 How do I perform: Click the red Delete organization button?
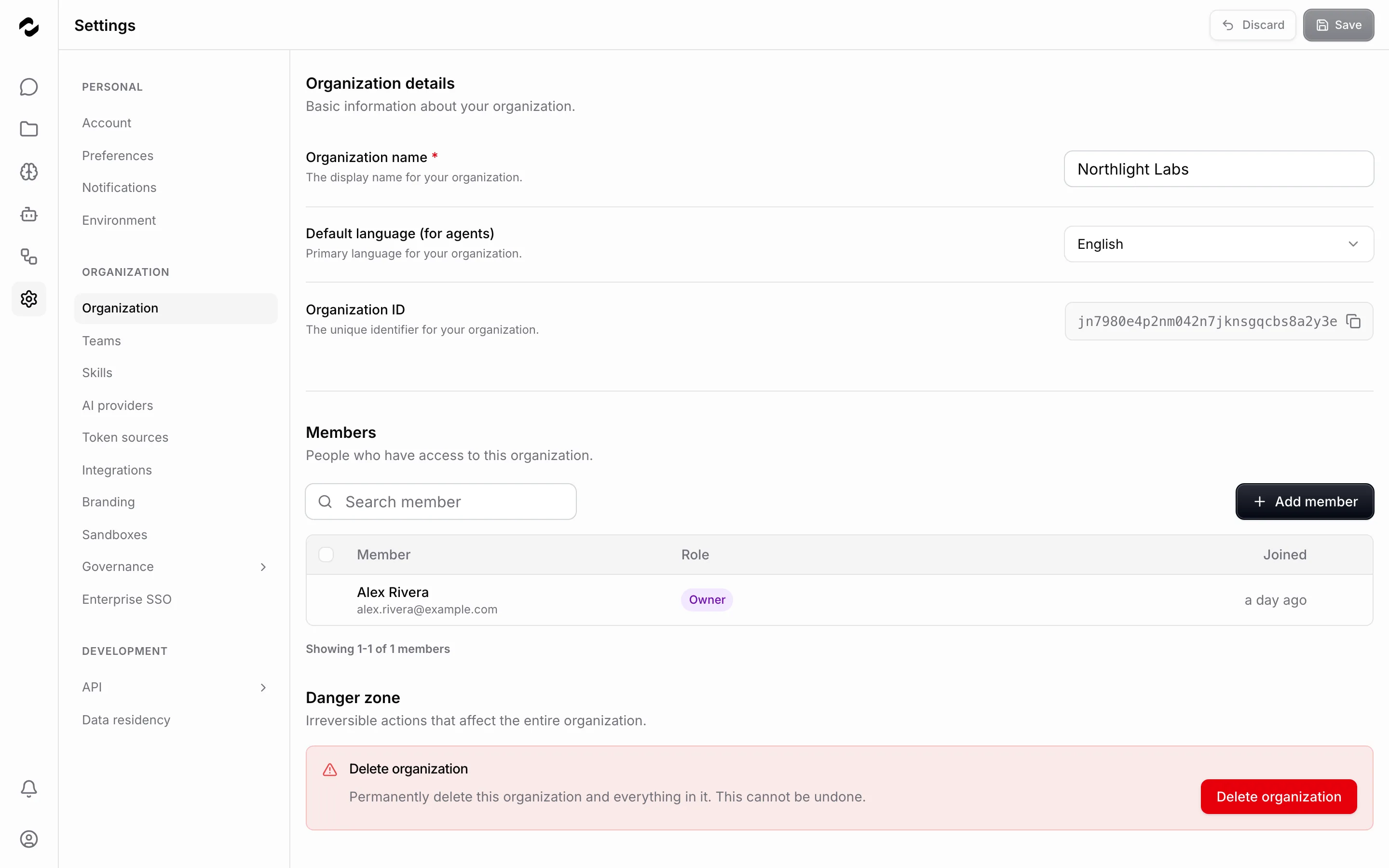(1279, 797)
